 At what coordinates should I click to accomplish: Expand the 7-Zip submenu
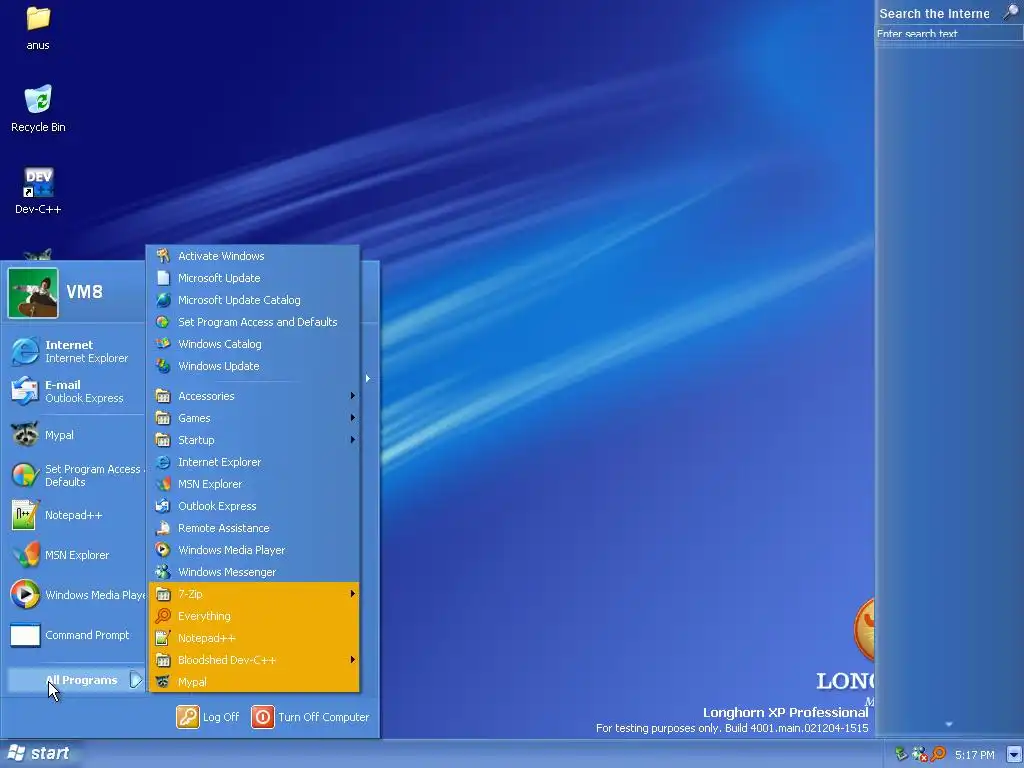pos(254,594)
